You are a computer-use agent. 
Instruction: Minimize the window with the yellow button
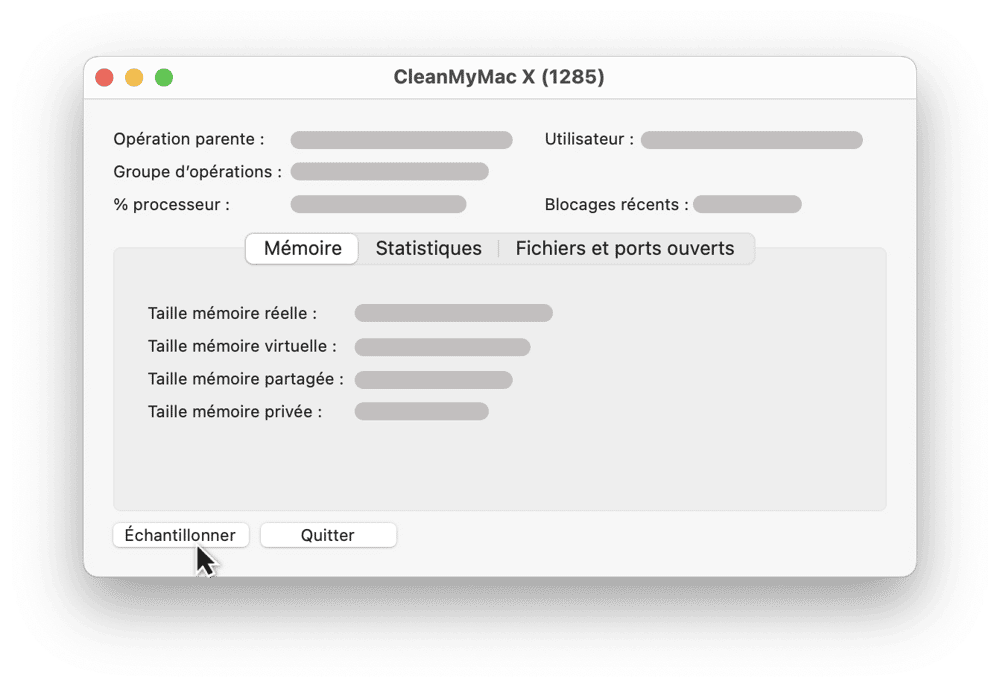pos(134,77)
